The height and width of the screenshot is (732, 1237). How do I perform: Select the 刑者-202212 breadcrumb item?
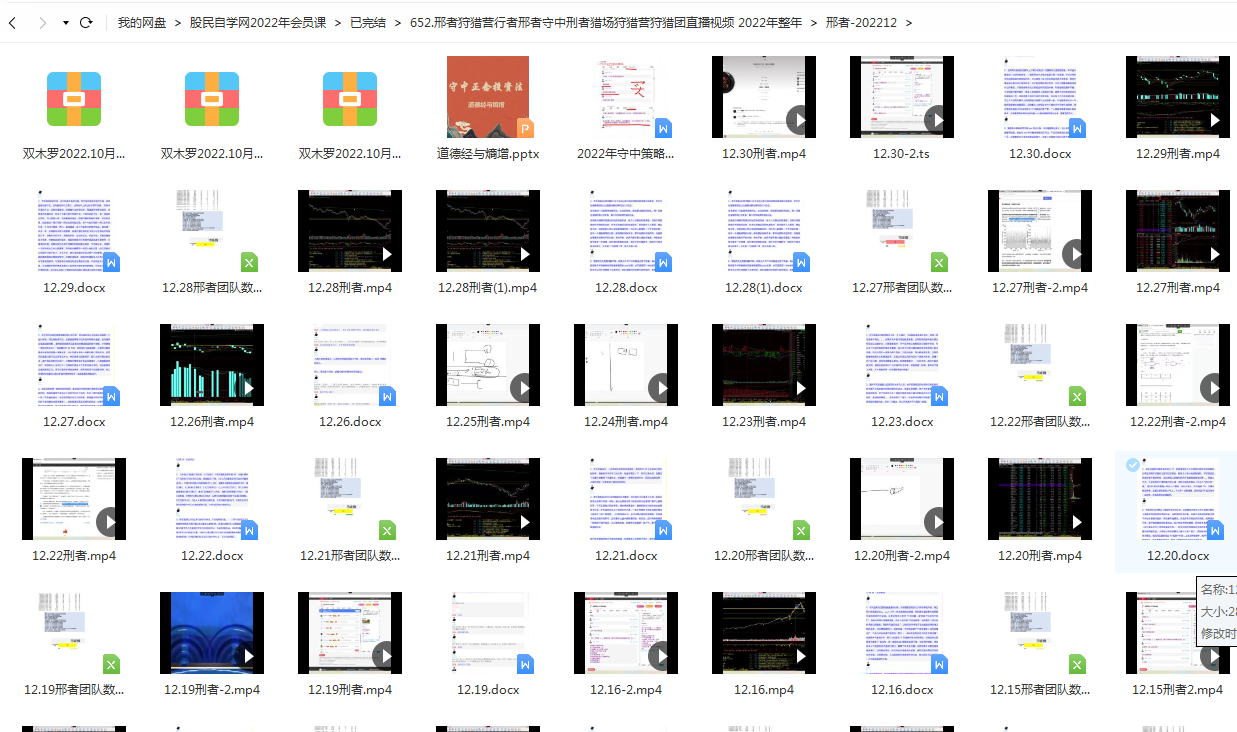861,22
